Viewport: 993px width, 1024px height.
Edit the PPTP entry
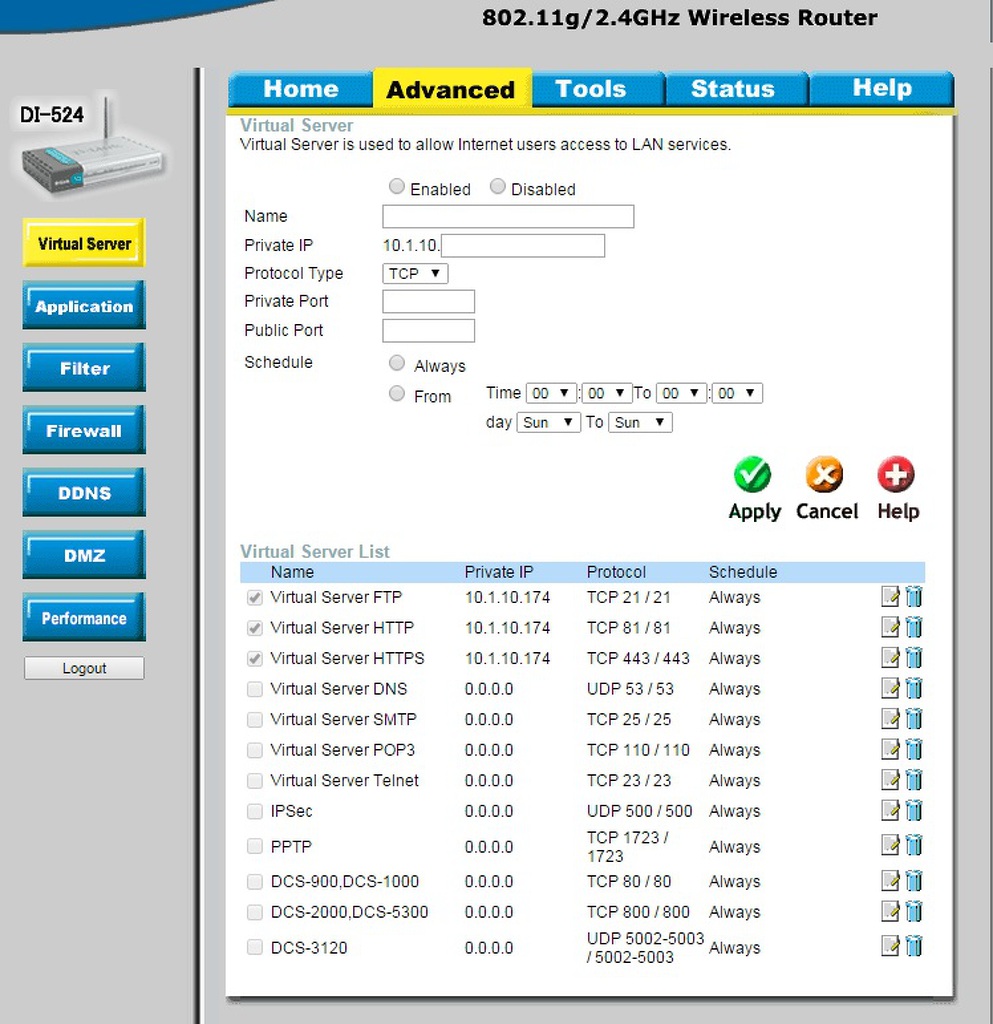890,845
